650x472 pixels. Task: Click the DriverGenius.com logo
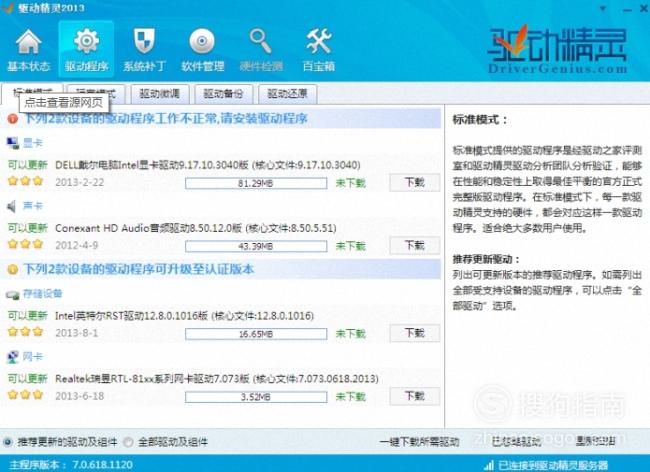pos(556,51)
